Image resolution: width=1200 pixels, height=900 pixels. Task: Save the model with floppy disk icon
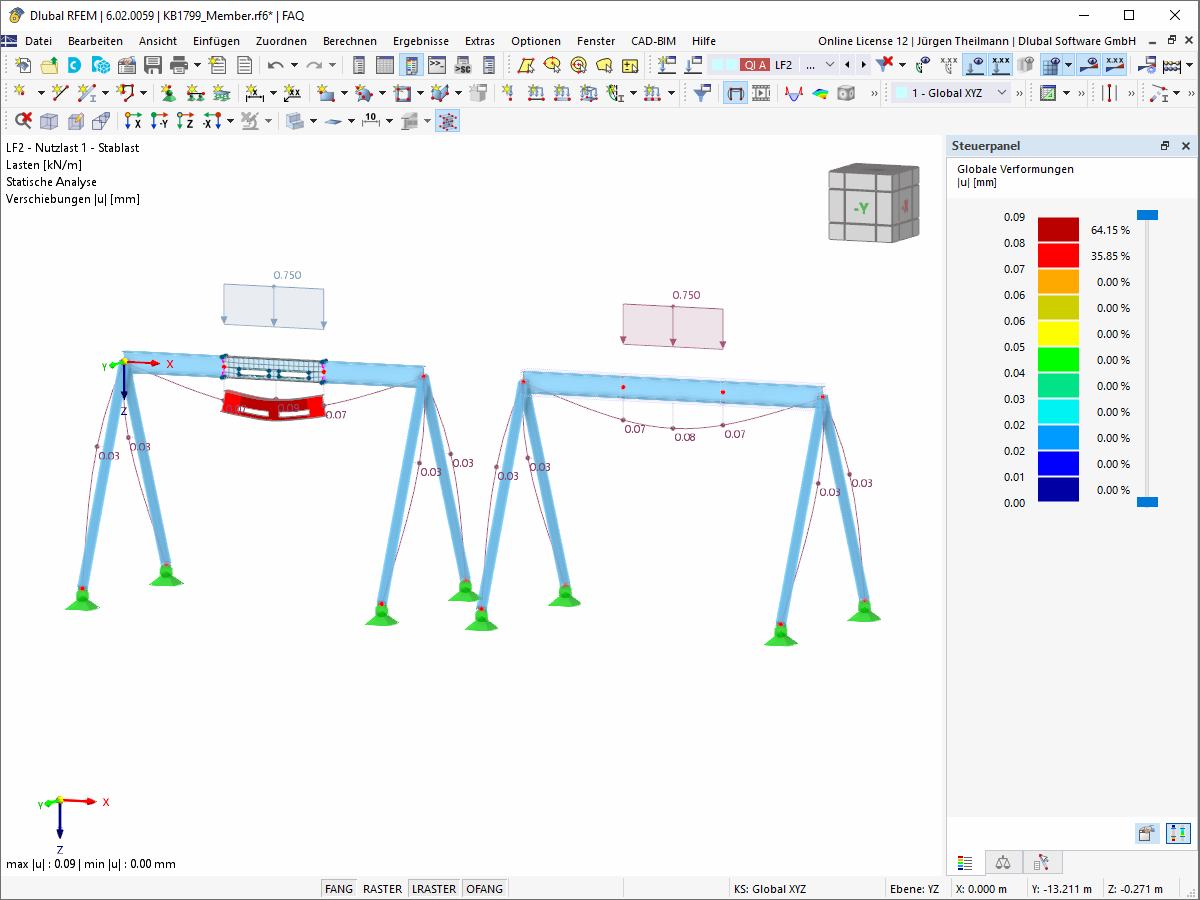pyautogui.click(x=153, y=65)
